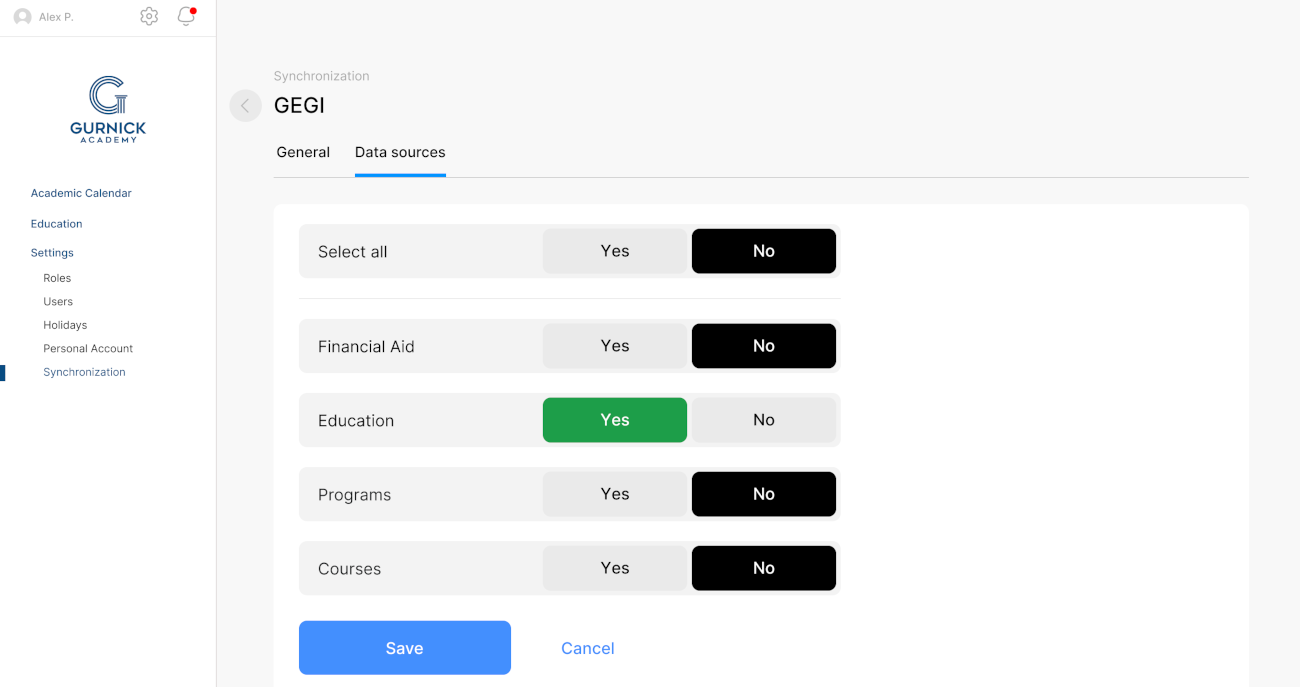Screen dimensions: 1300x687
Task: Set Programs to Yes
Action: 614,494
